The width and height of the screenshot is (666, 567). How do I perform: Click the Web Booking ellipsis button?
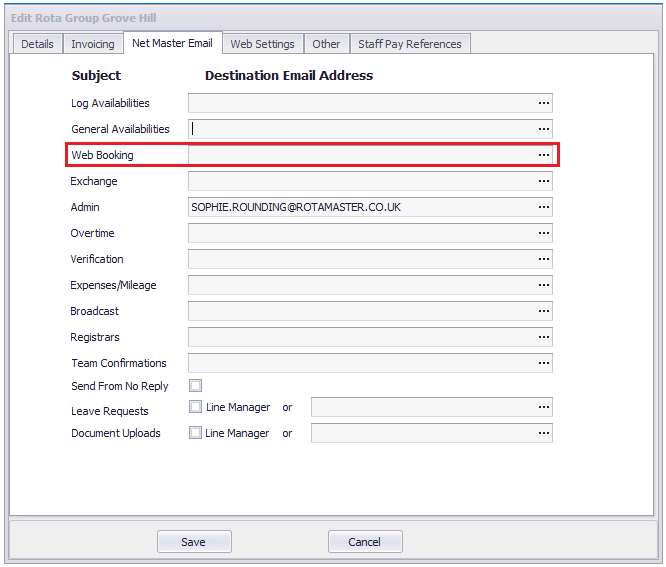[x=544, y=155]
